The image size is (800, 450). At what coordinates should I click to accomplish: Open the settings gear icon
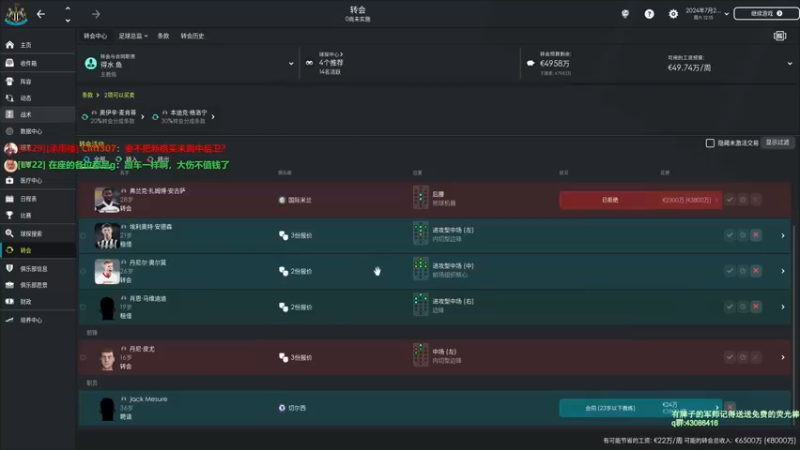click(673, 14)
